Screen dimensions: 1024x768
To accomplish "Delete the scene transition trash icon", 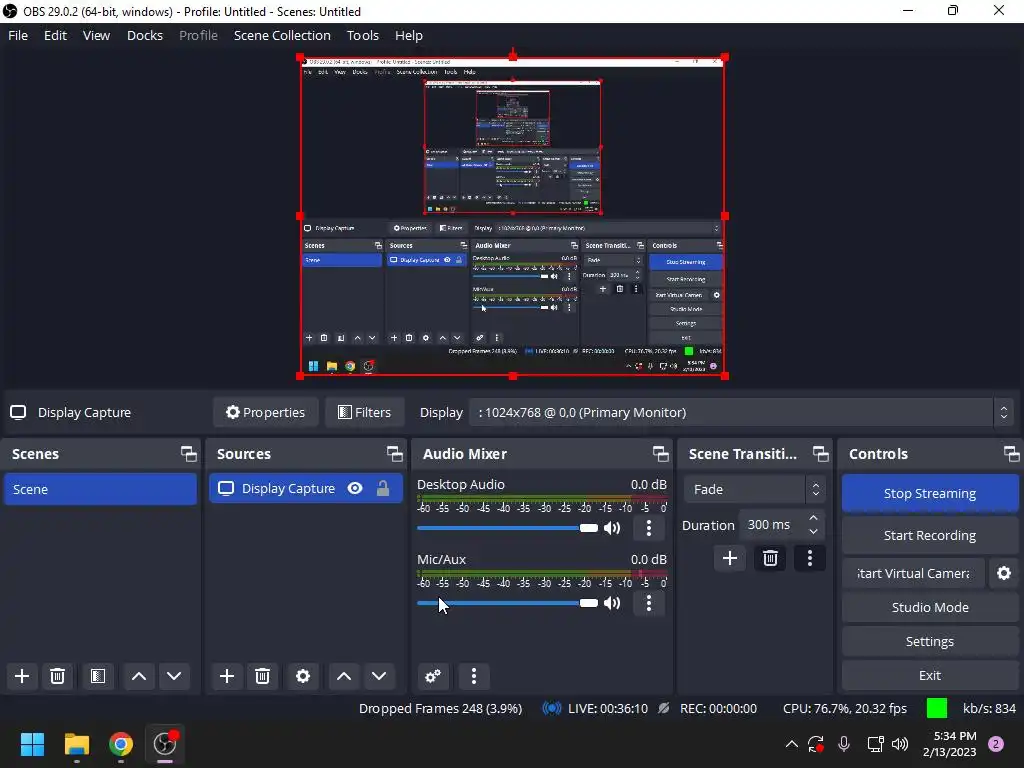I will [x=770, y=558].
